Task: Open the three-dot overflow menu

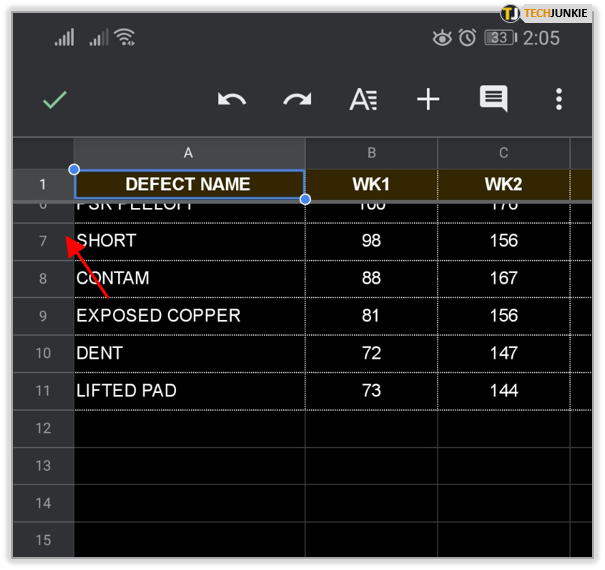Action: (x=558, y=99)
